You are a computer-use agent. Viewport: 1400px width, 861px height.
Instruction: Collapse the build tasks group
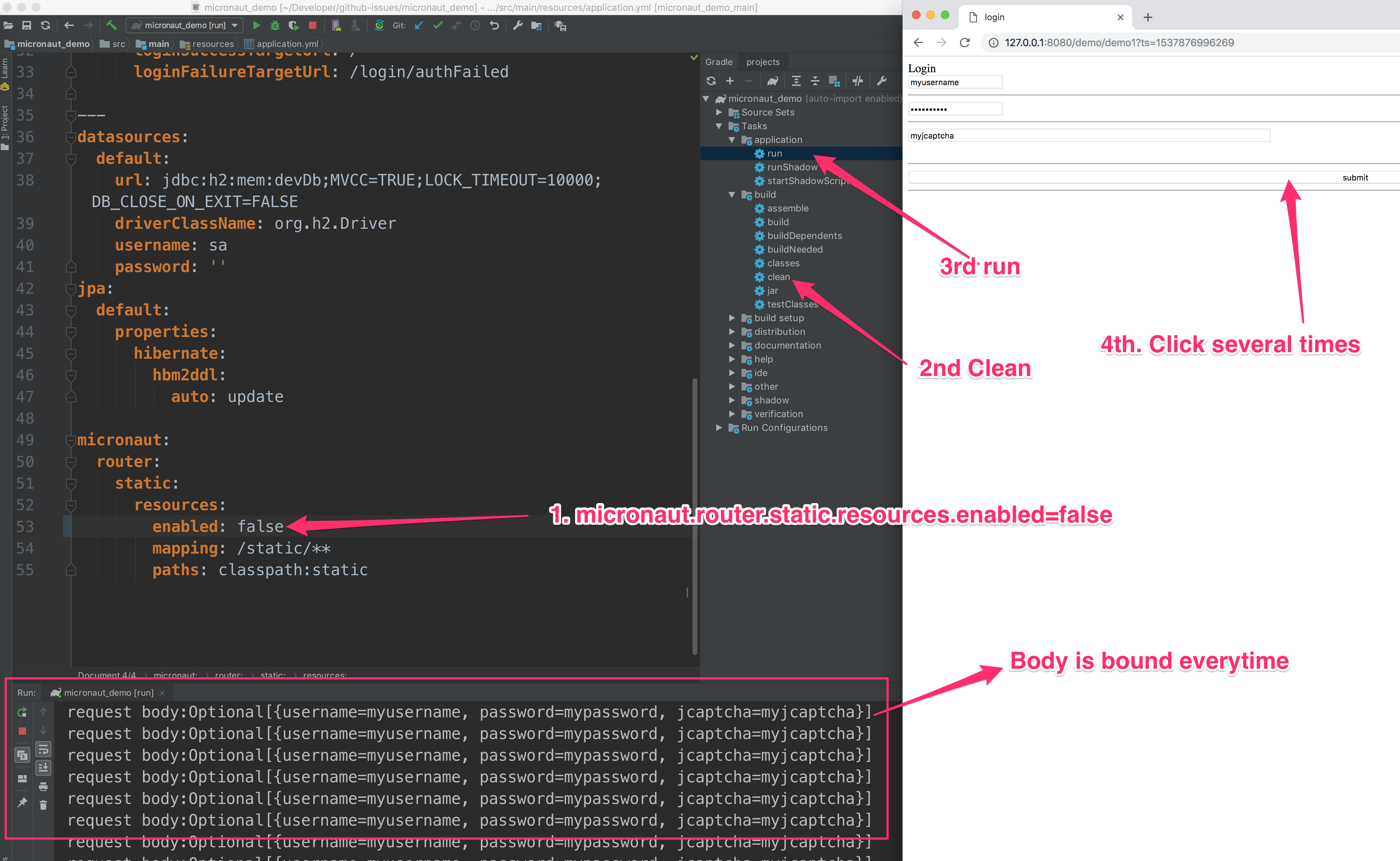point(732,194)
